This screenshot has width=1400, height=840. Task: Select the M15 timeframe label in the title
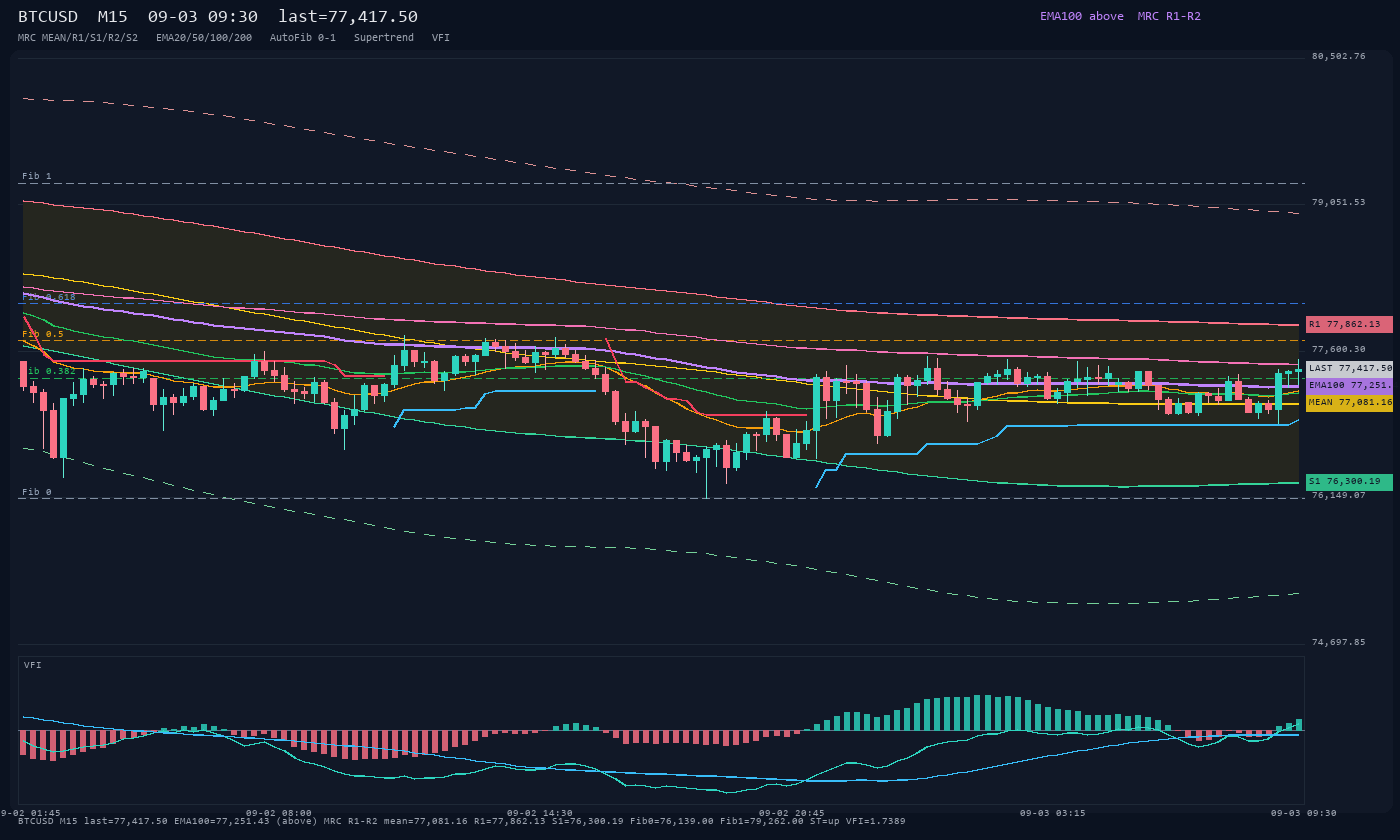(x=113, y=17)
